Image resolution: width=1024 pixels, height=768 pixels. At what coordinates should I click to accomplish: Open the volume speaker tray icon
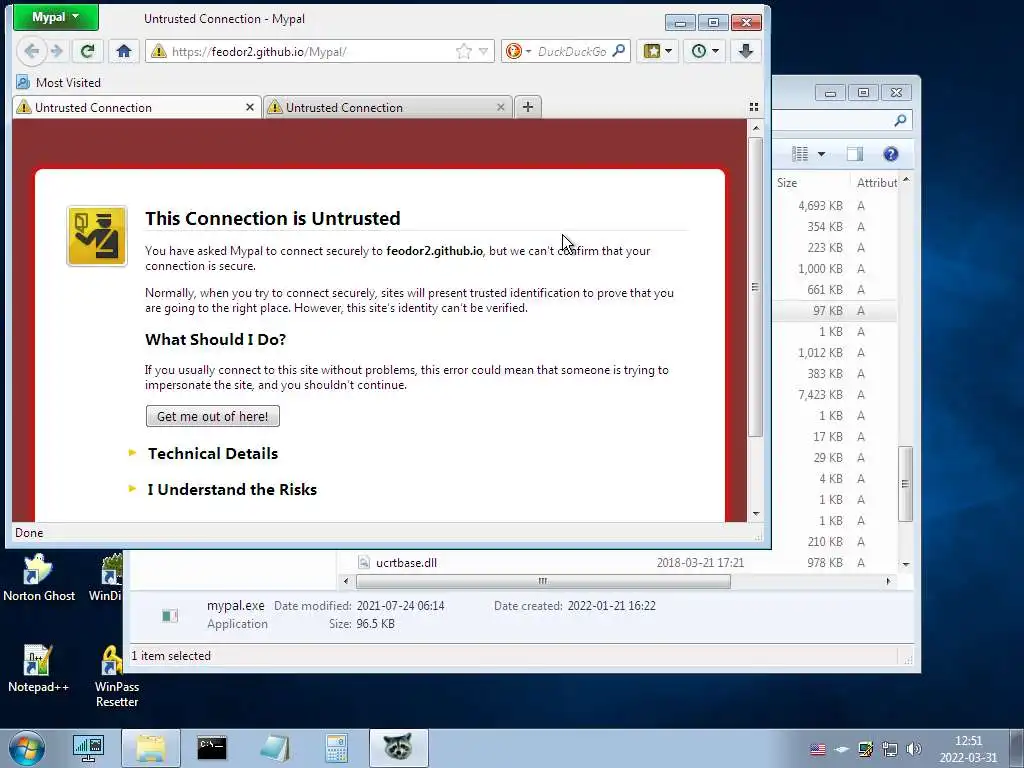[x=914, y=749]
